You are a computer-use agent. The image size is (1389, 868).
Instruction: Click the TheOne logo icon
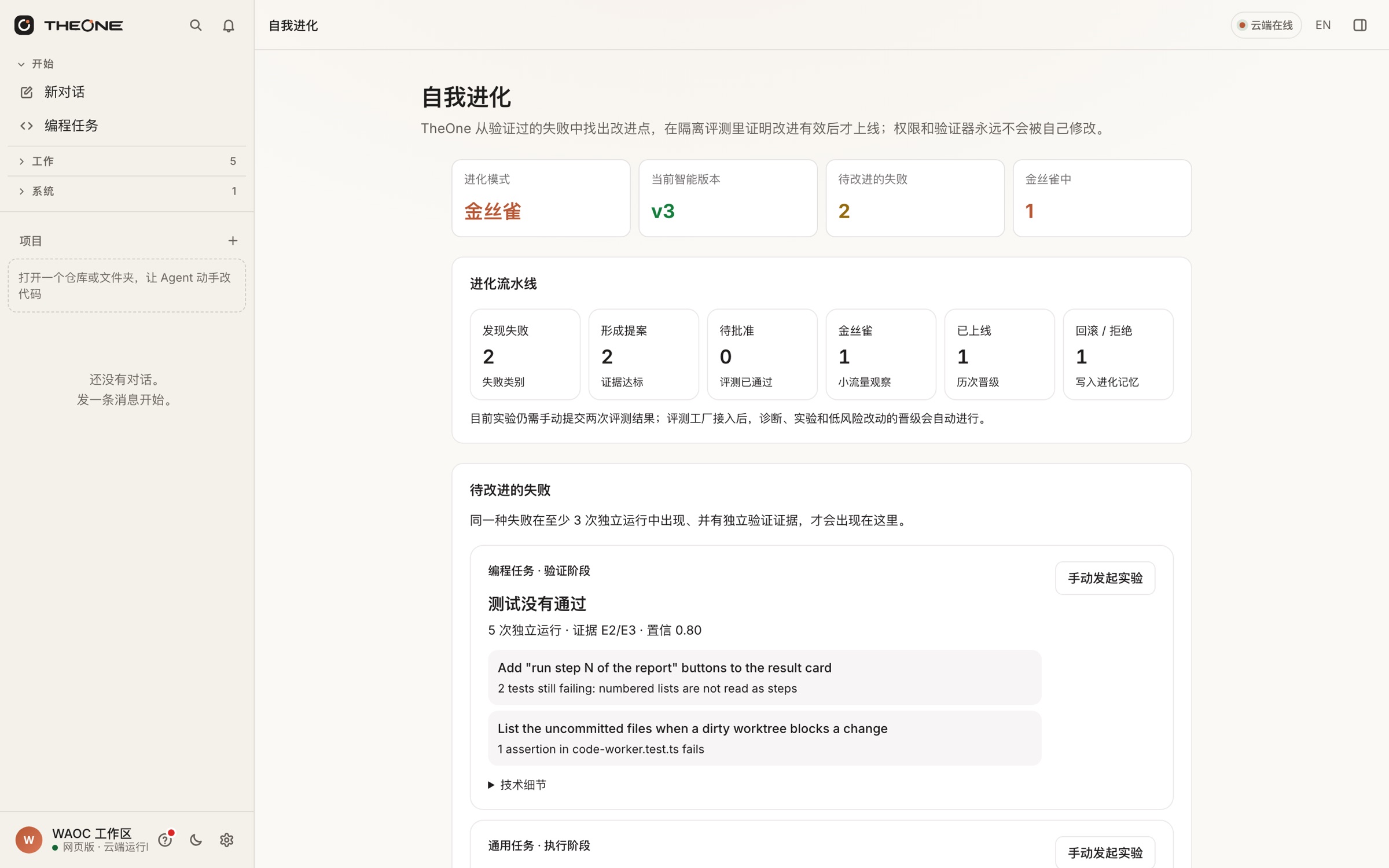[24, 25]
